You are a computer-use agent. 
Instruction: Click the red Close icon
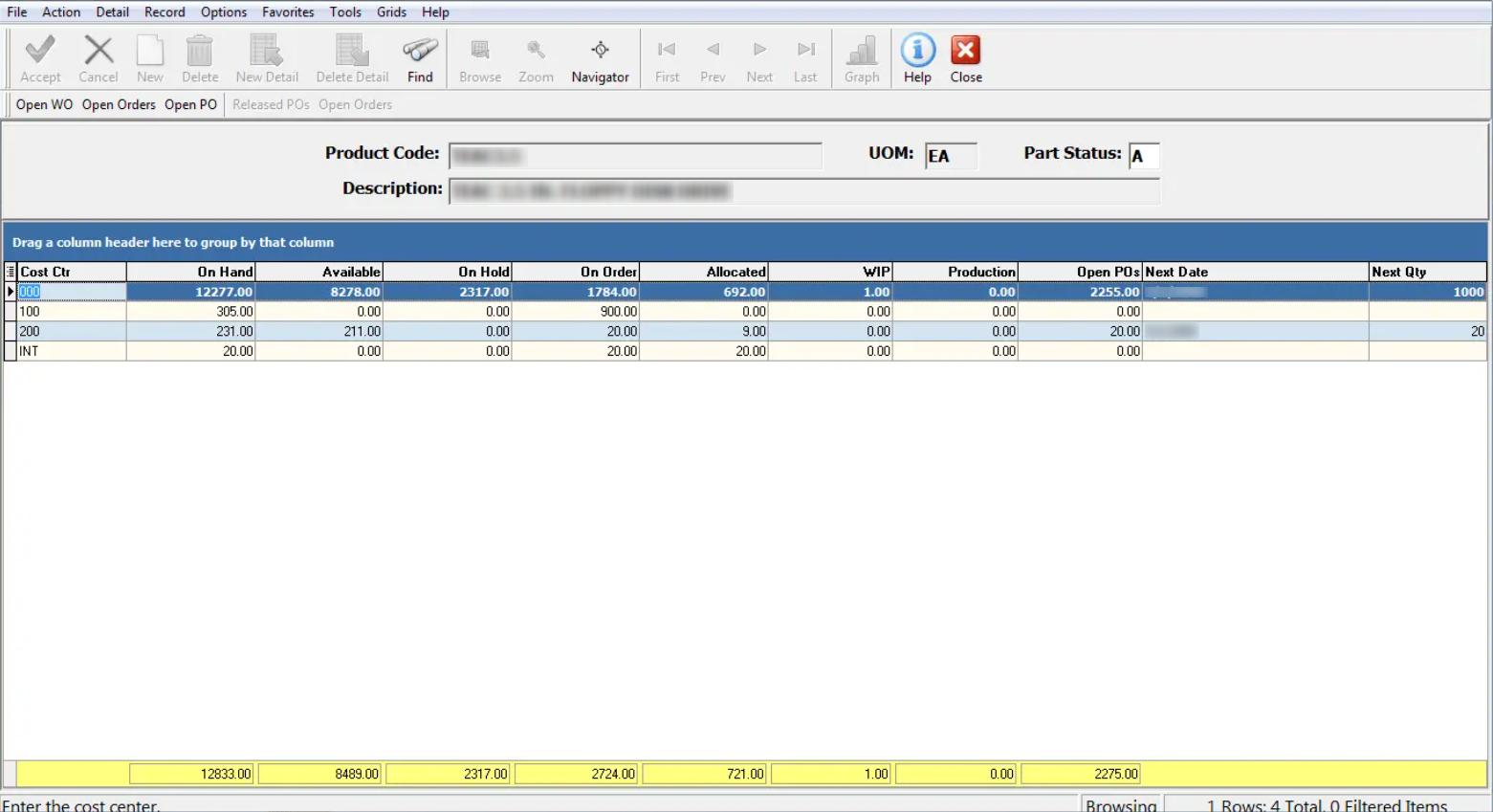pyautogui.click(x=966, y=51)
